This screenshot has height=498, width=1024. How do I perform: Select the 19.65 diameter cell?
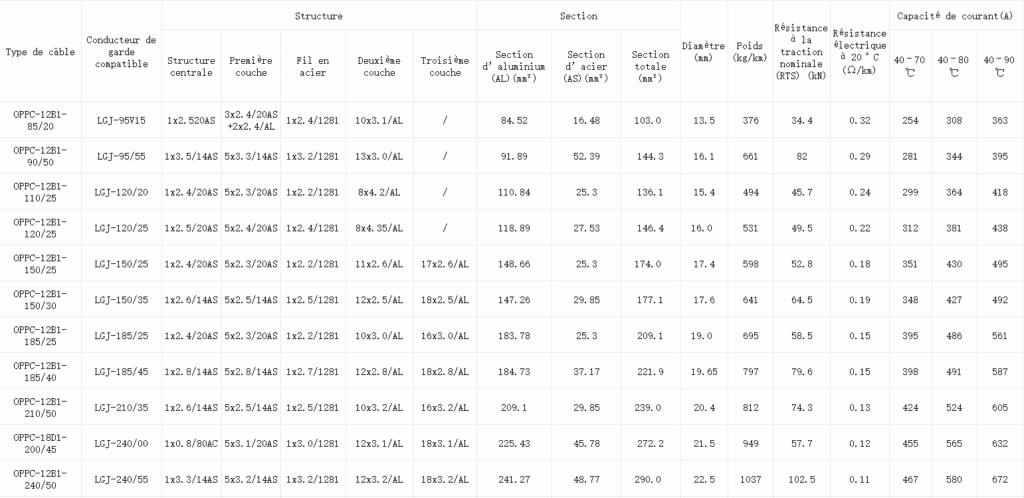click(x=703, y=371)
